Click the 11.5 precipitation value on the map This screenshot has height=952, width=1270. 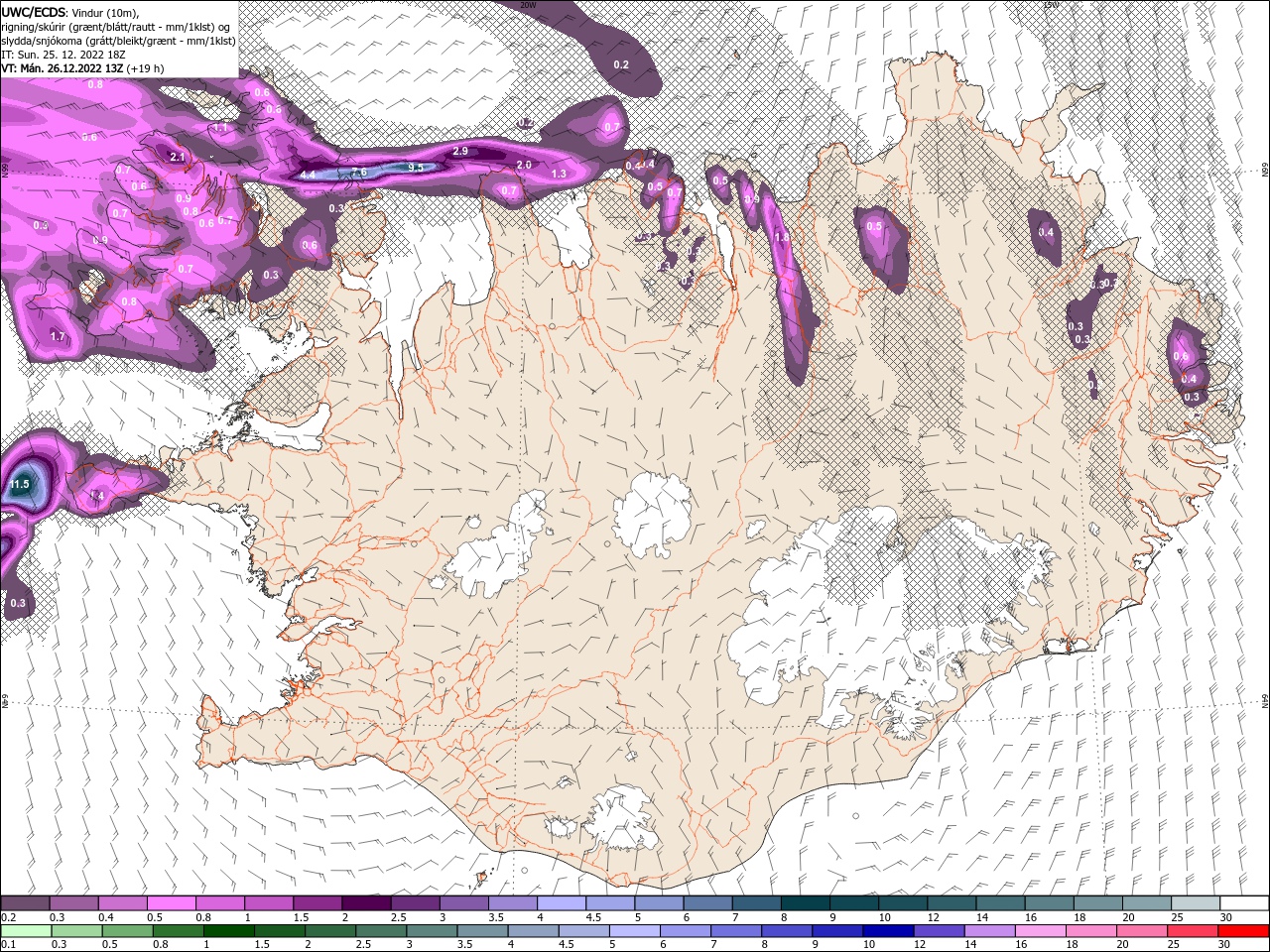tap(19, 484)
